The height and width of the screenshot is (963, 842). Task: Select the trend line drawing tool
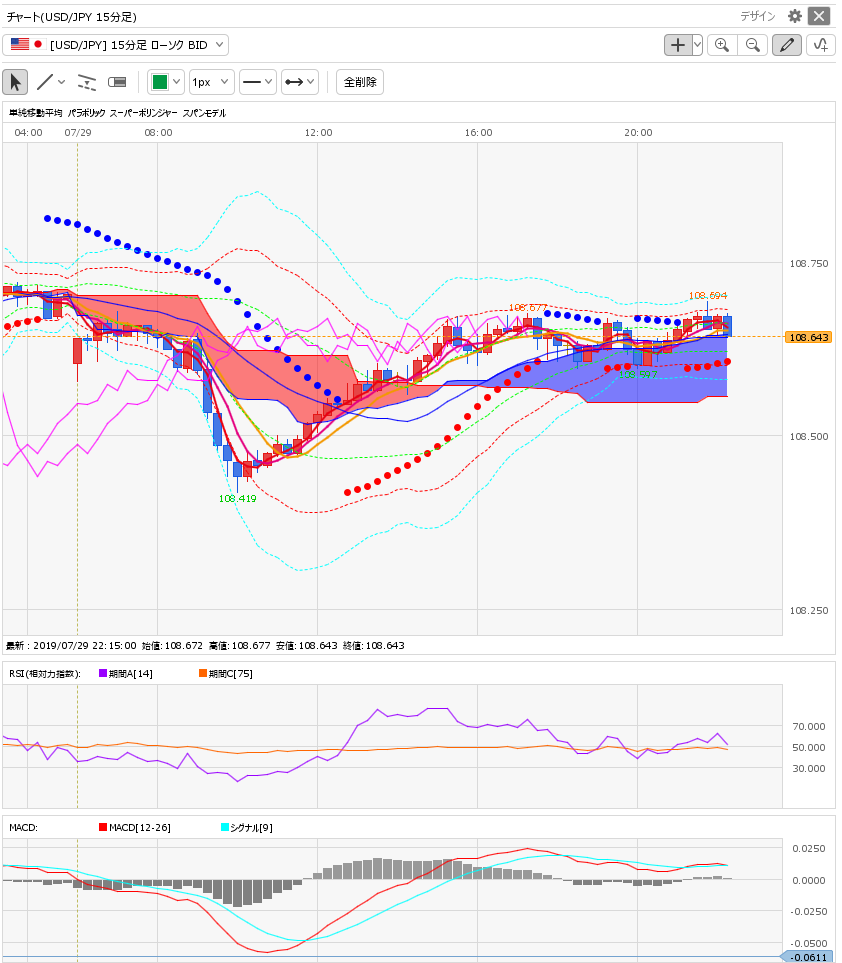click(45, 82)
